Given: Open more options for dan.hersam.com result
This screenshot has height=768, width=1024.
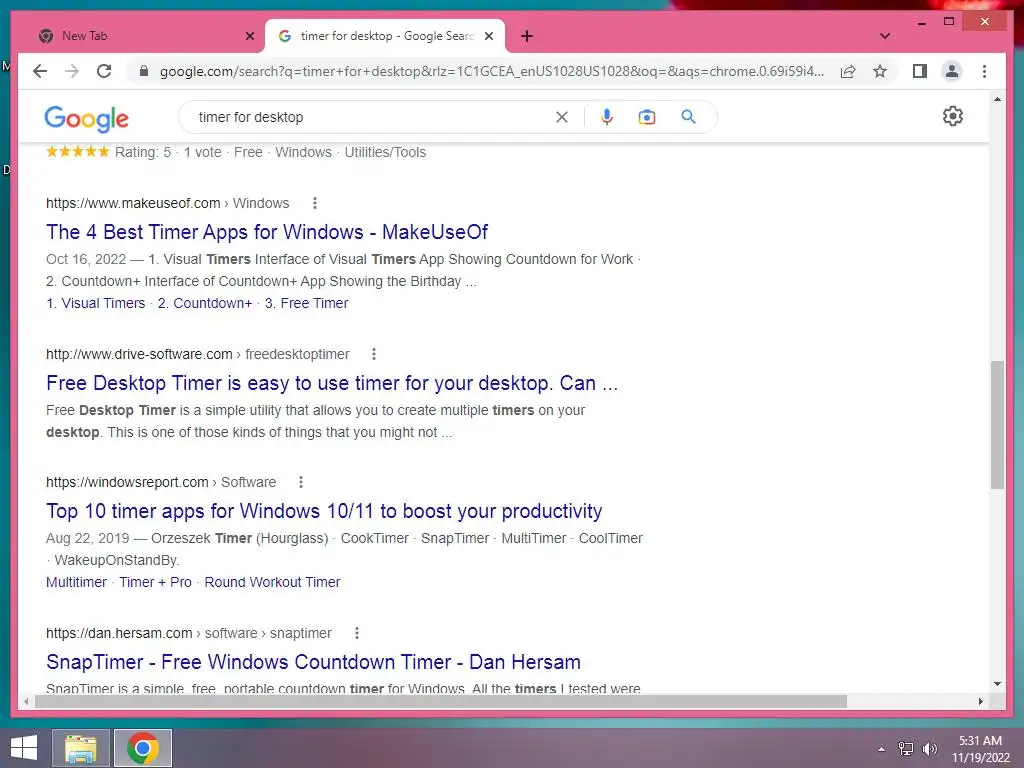Looking at the screenshot, I should pos(357,633).
